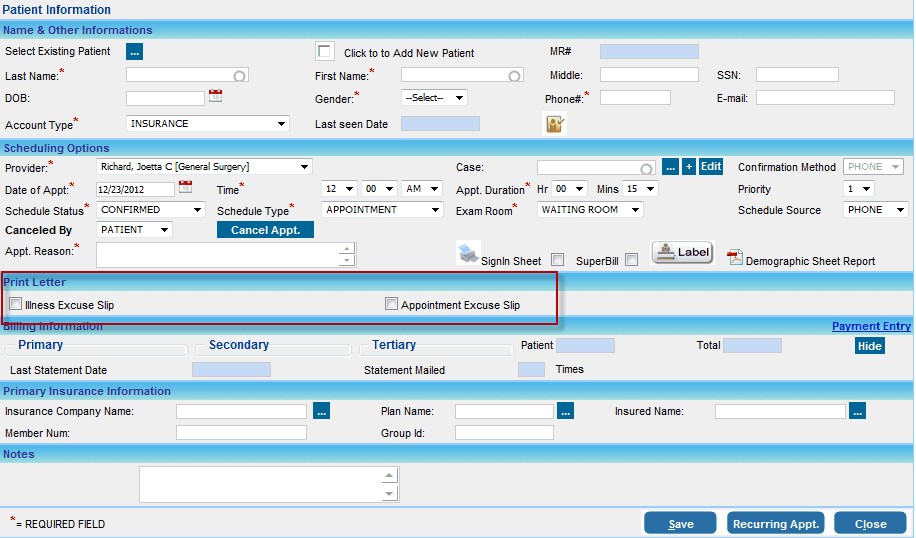This screenshot has height=538, width=916.
Task: Click the SignIn Sheet printer icon
Action: (x=469, y=254)
